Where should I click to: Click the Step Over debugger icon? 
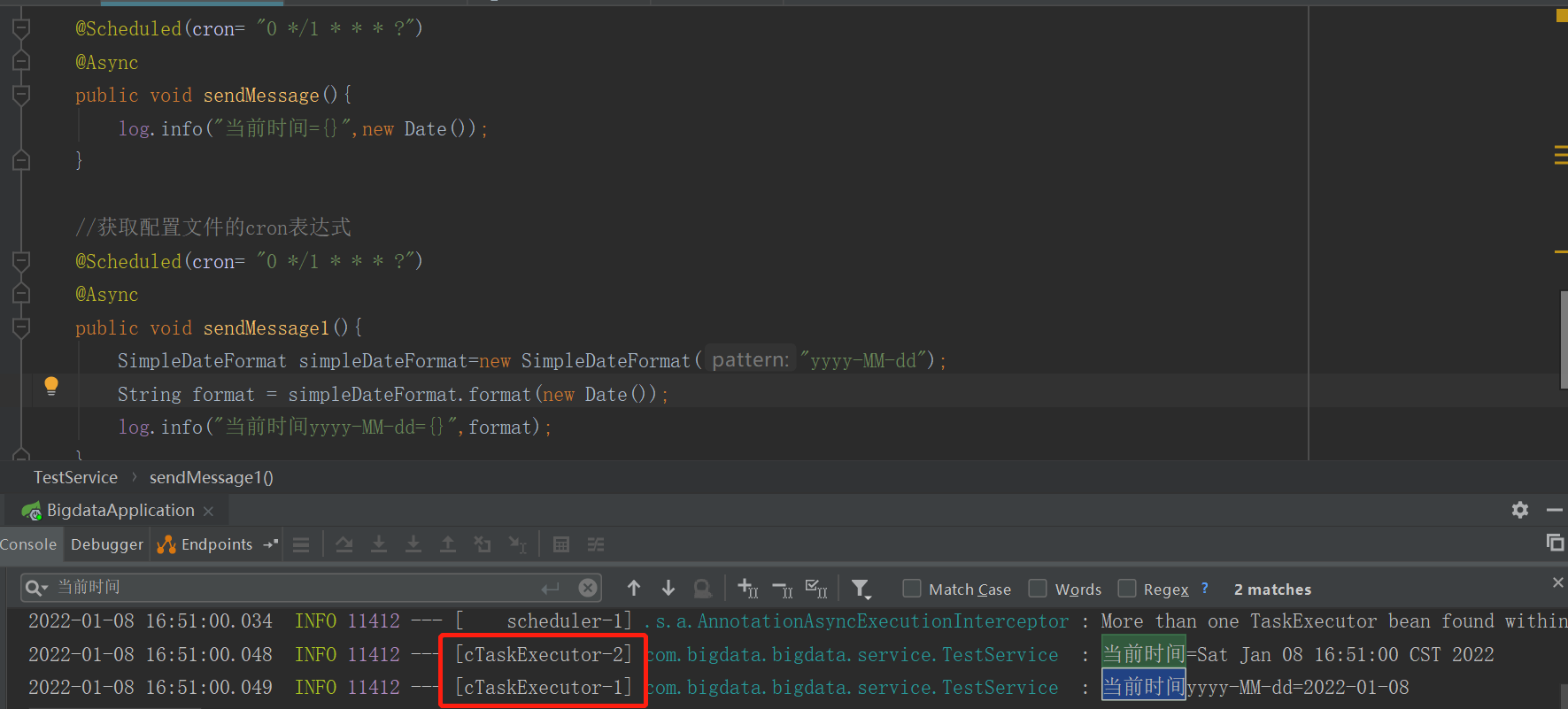(344, 544)
